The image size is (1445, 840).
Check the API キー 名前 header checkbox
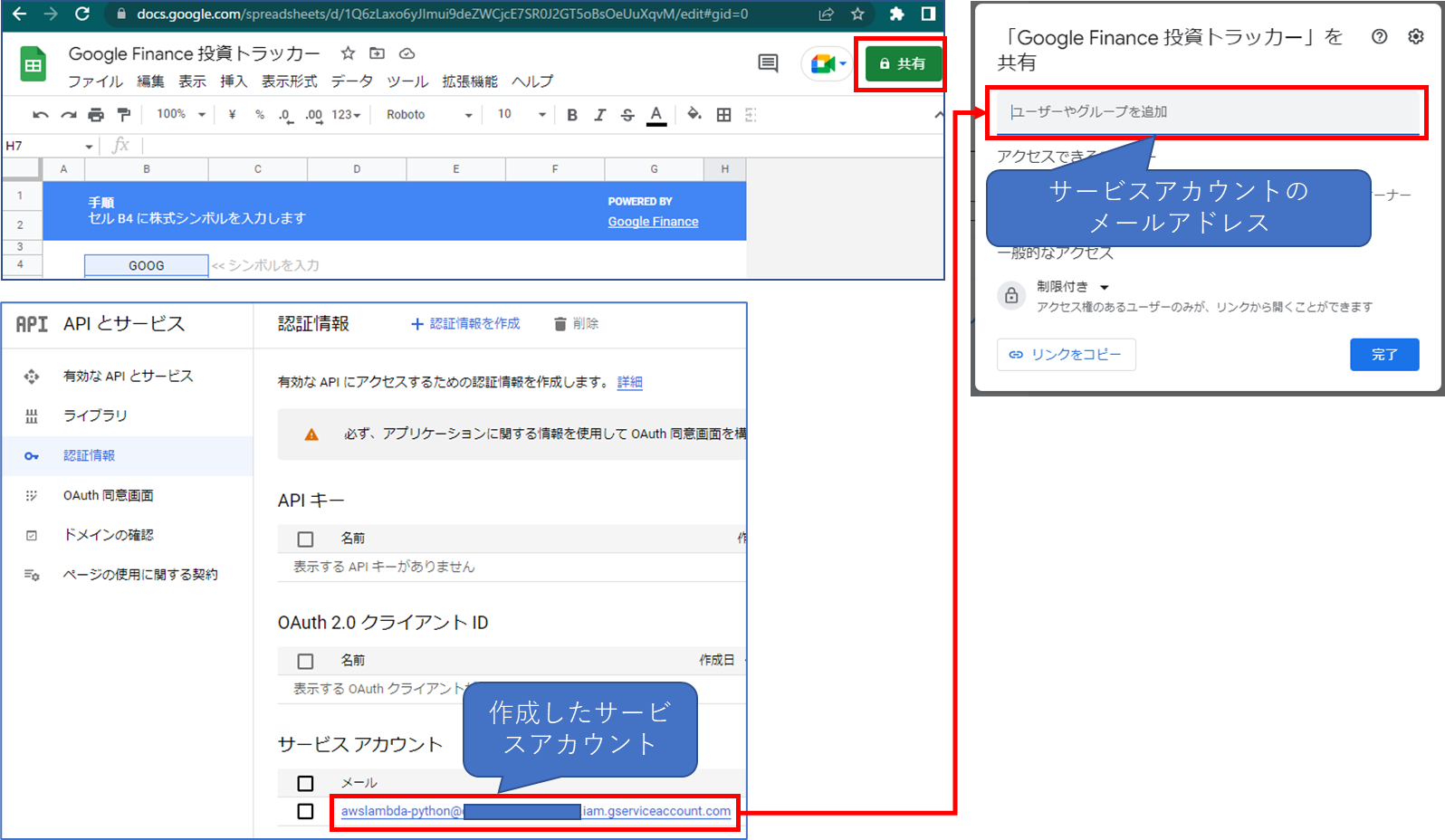[305, 539]
